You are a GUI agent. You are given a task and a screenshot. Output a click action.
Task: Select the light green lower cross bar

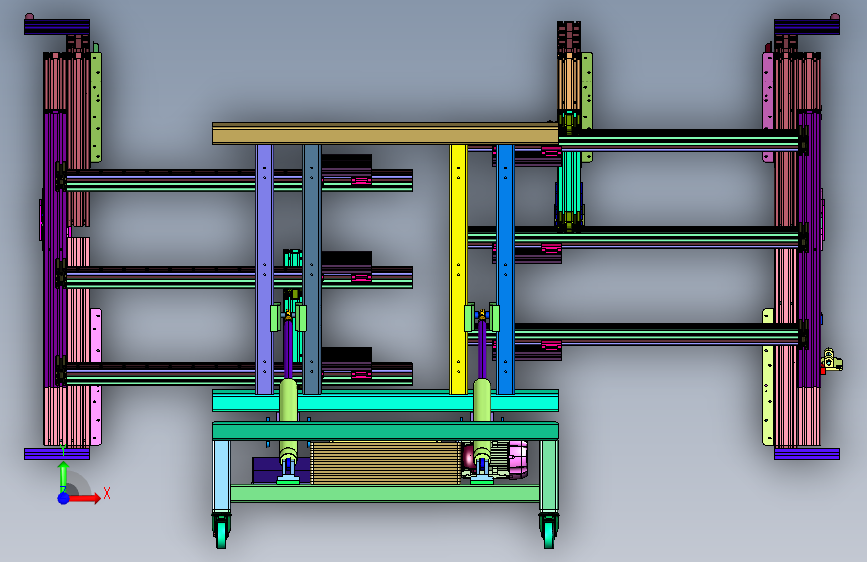[385, 493]
